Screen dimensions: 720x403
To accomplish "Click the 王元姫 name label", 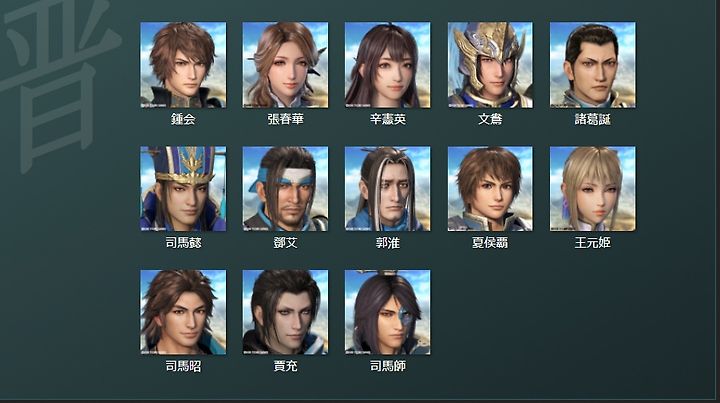I will tap(592, 242).
